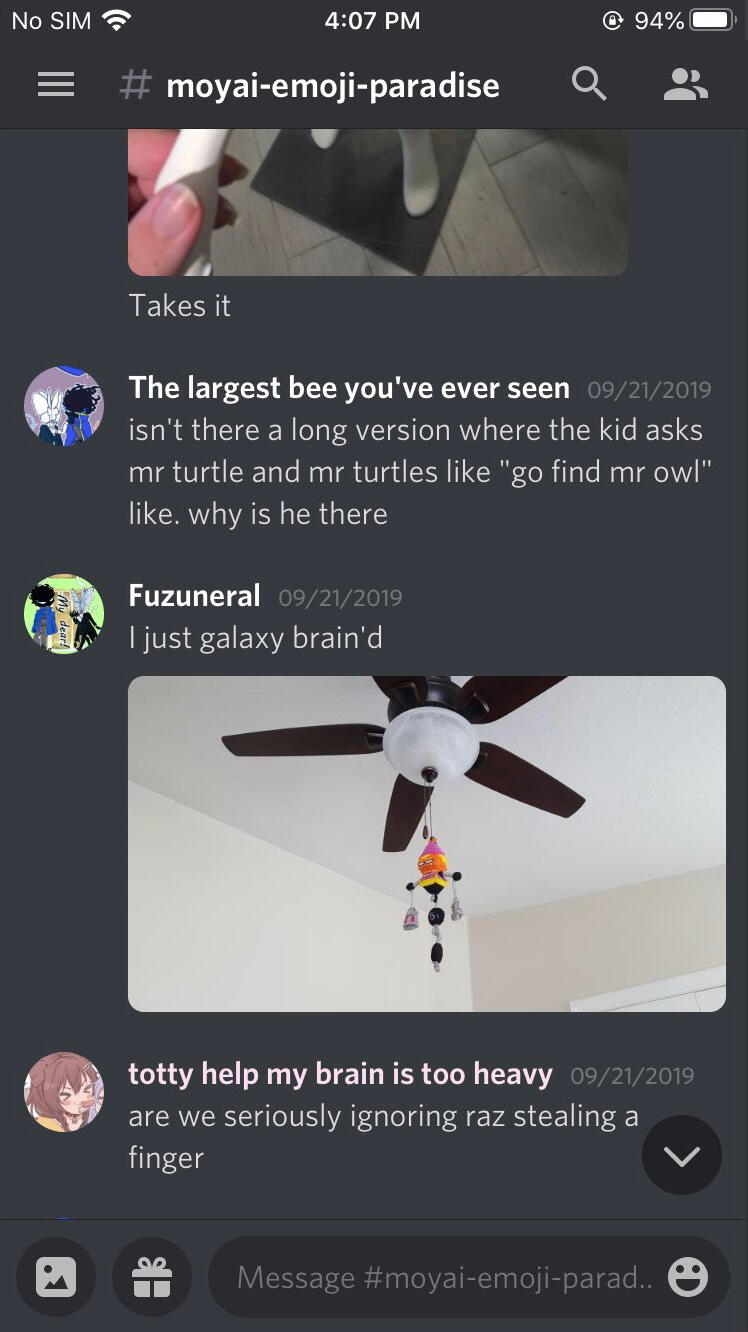Show the channel members list icon
This screenshot has height=1332, width=748.
pos(686,85)
